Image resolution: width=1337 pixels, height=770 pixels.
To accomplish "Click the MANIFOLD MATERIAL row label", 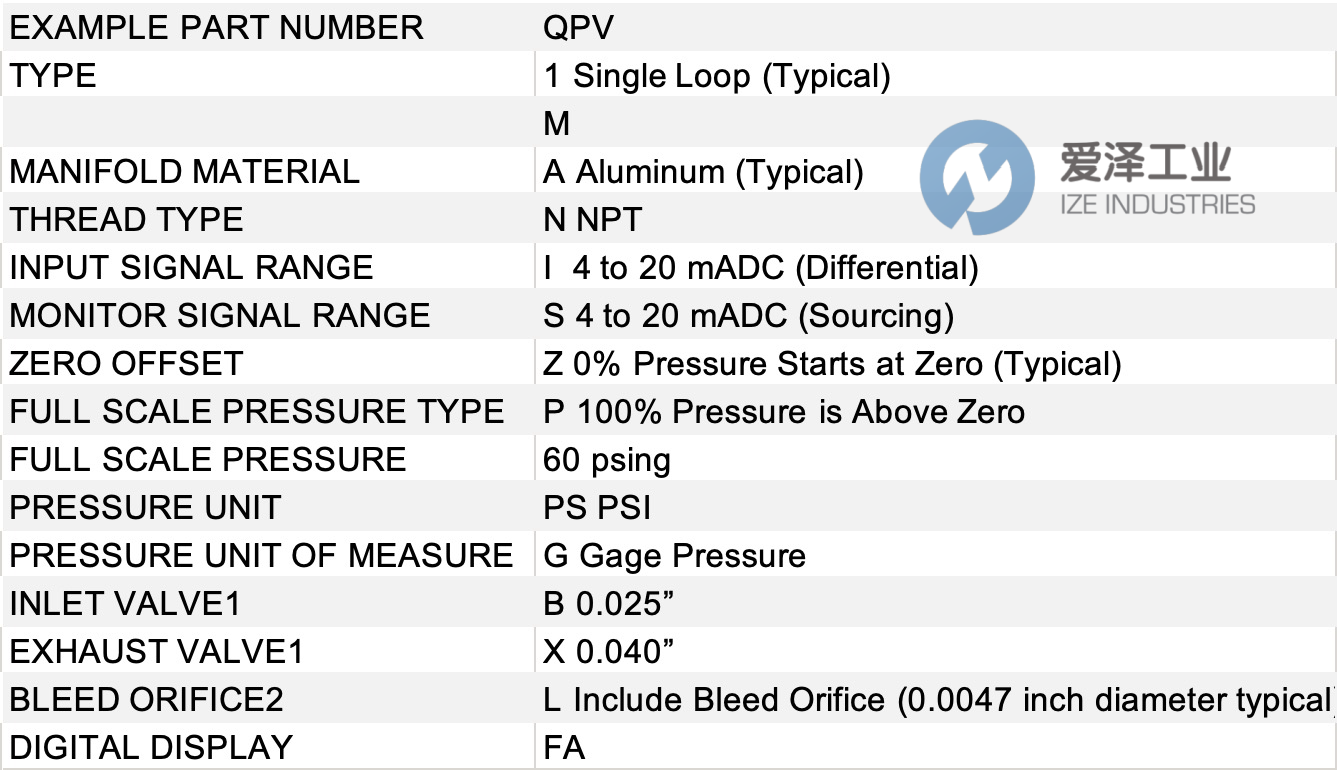I will [184, 171].
